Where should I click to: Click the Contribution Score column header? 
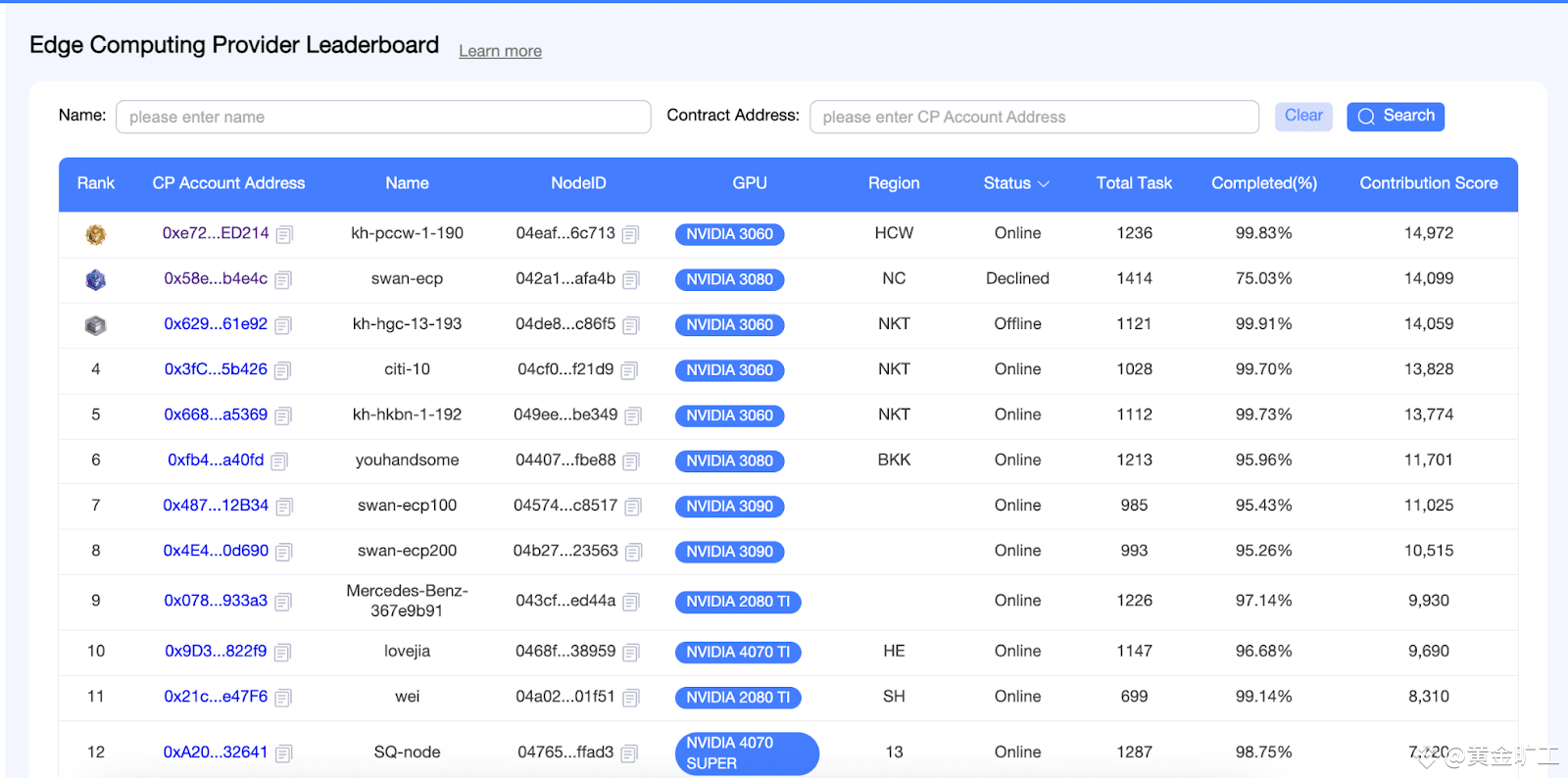(x=1428, y=183)
